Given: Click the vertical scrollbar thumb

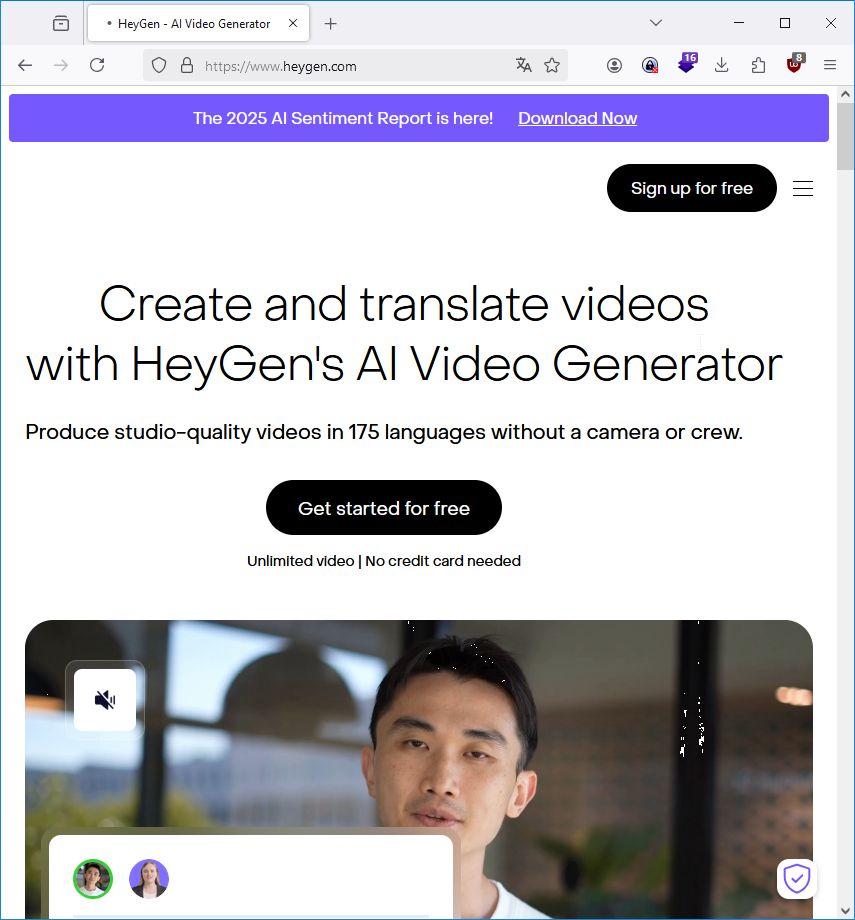Looking at the screenshot, I should click(x=845, y=136).
